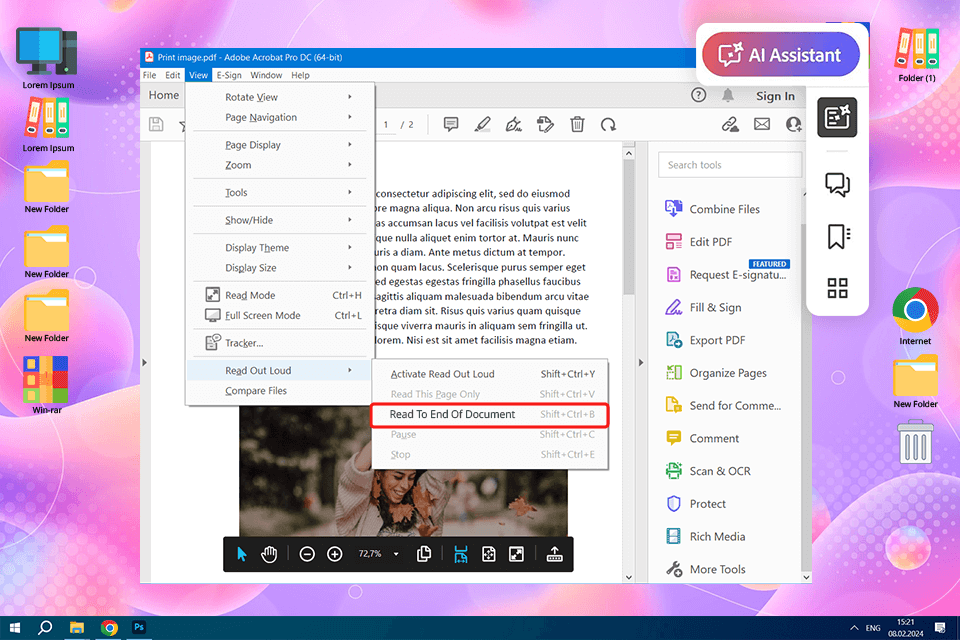
Task: Open the grid view icon in floating sidebar
Action: [x=837, y=288]
